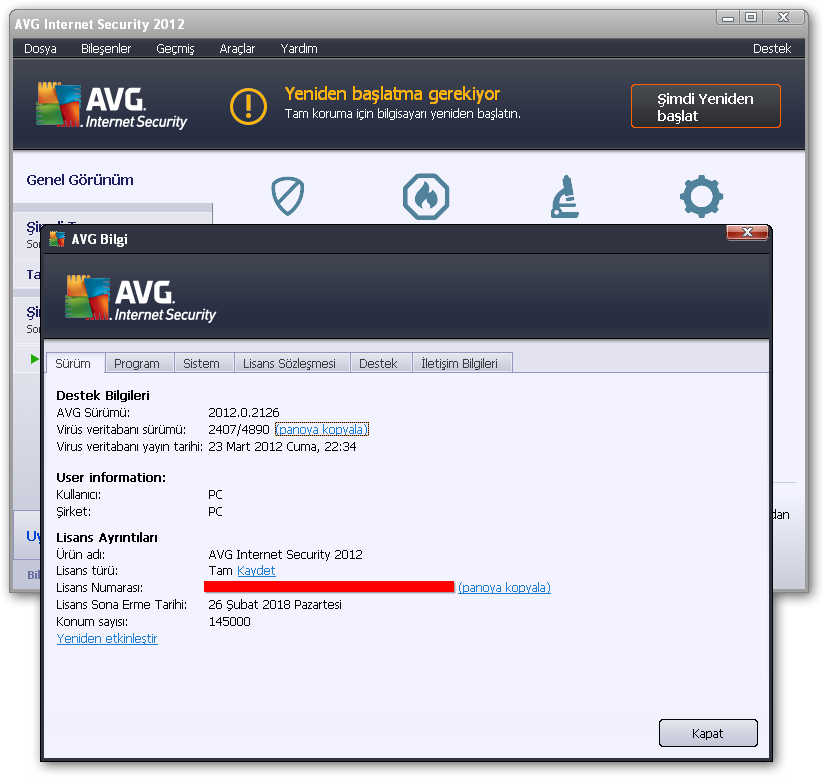Image resolution: width=824 pixels, height=777 pixels.
Task: Copy license number via panoya kopyala link
Action: tap(504, 587)
